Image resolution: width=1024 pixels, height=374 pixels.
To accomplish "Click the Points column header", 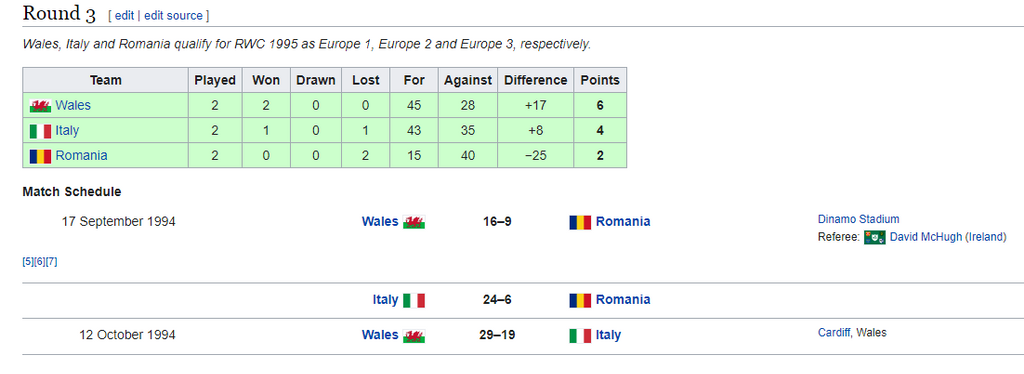I will 600,80.
